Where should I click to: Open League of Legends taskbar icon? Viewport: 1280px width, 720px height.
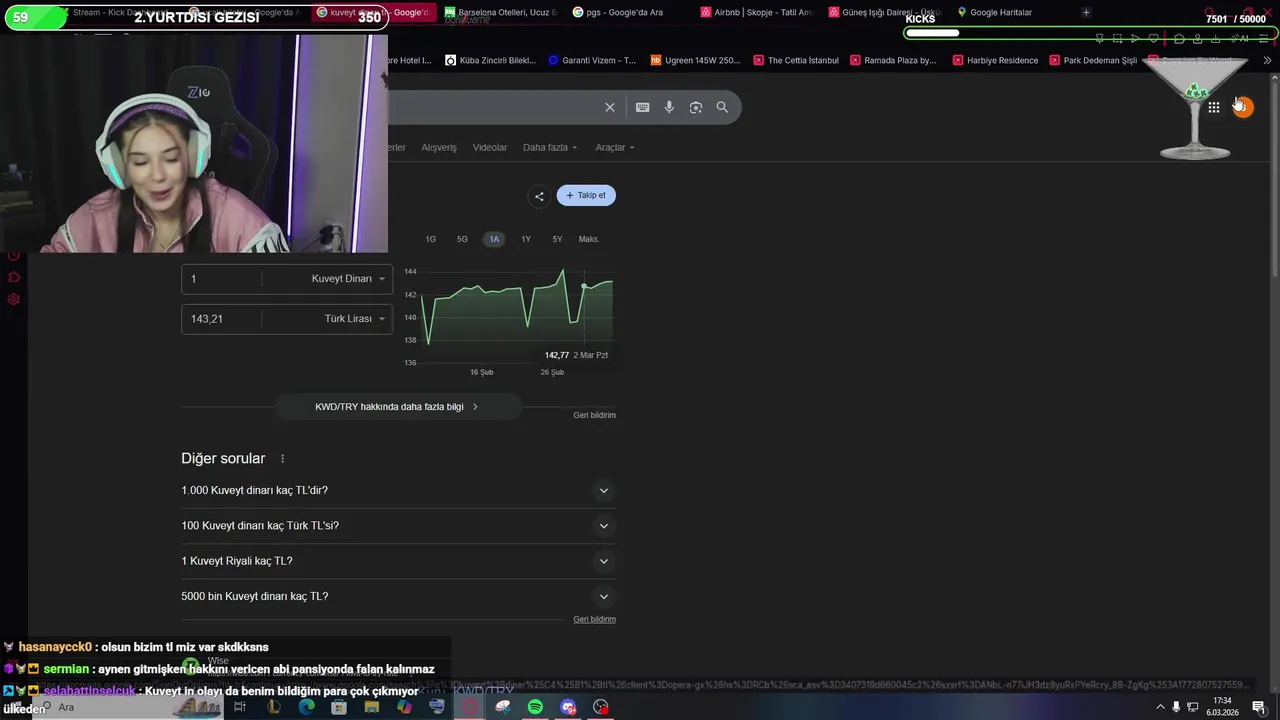point(273,707)
